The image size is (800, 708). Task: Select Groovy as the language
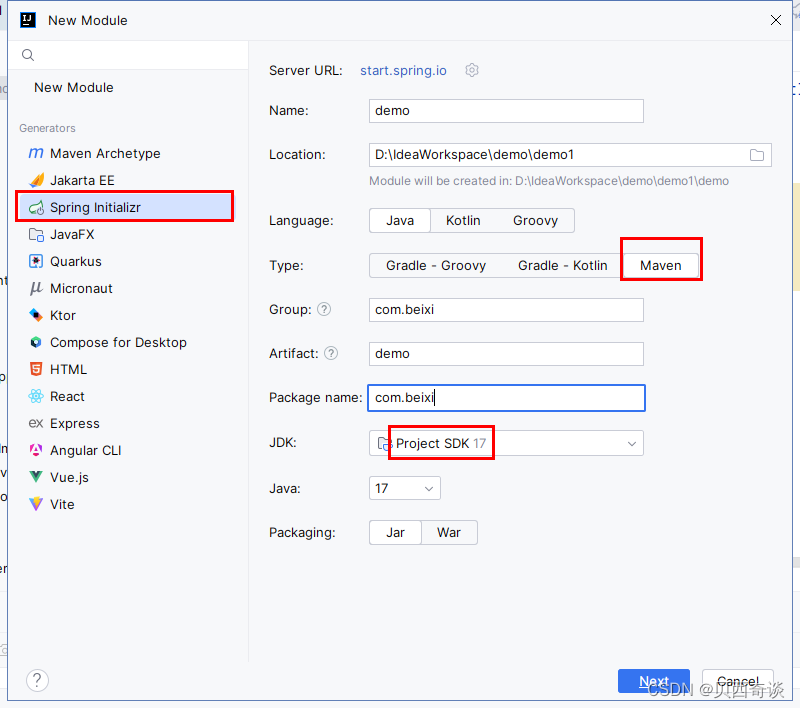535,220
